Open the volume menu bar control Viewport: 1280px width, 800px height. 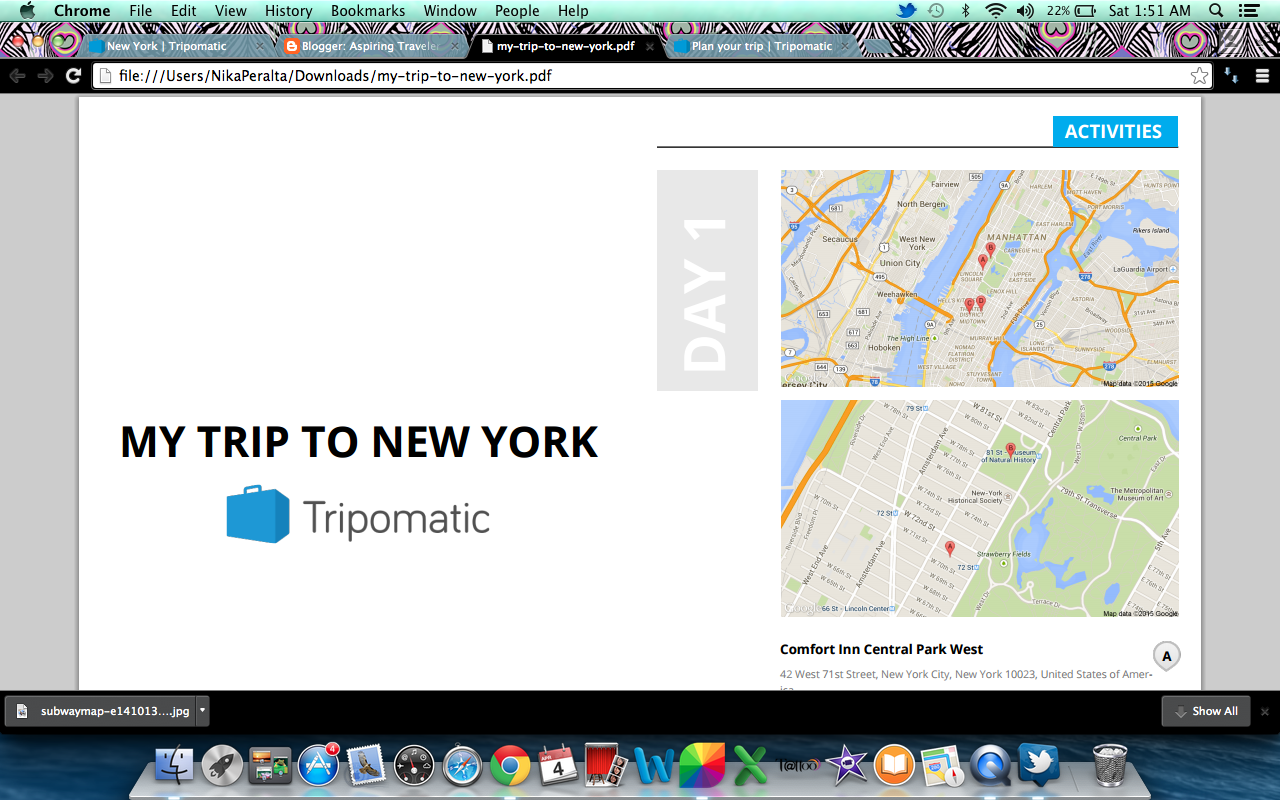tap(1025, 11)
